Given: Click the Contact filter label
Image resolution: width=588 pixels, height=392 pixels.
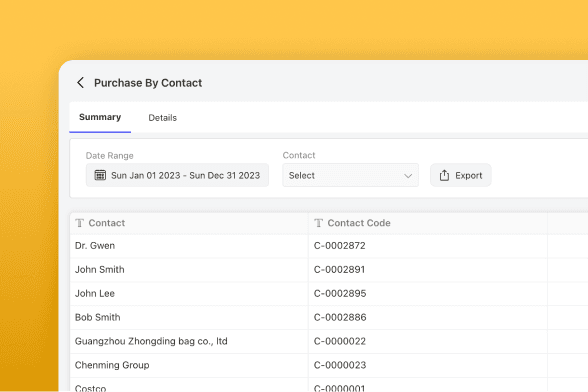Looking at the screenshot, I should [x=299, y=155].
